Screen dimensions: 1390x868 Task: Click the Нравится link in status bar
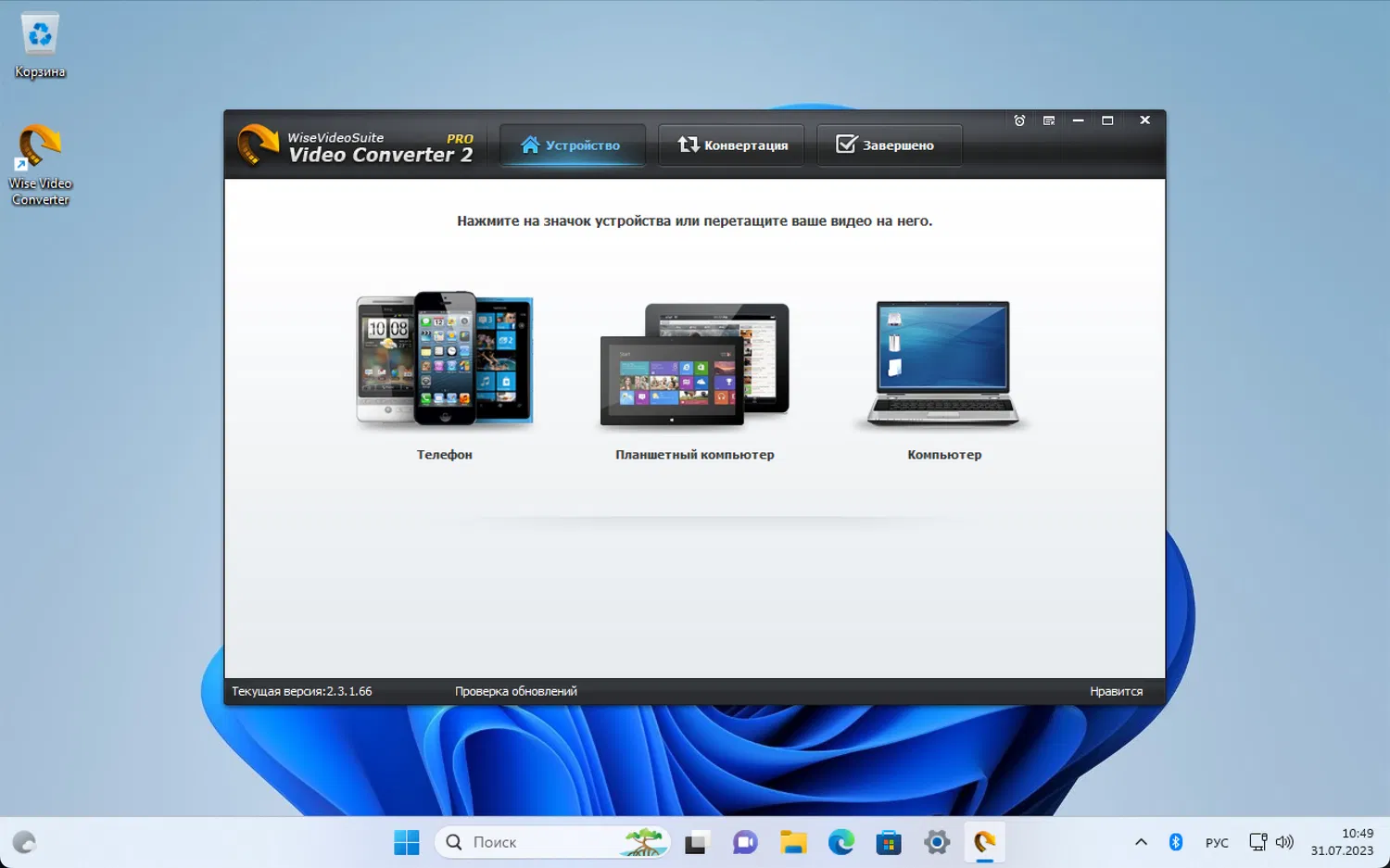click(1116, 691)
